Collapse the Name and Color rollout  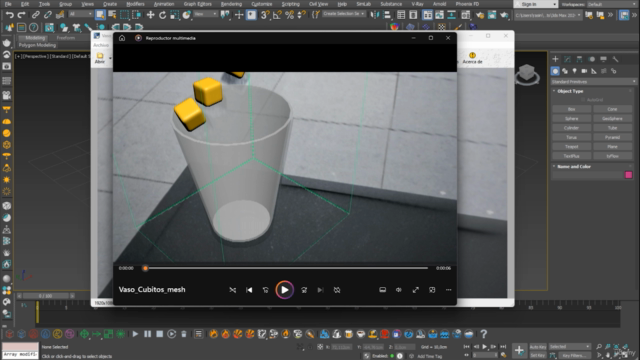pos(573,167)
